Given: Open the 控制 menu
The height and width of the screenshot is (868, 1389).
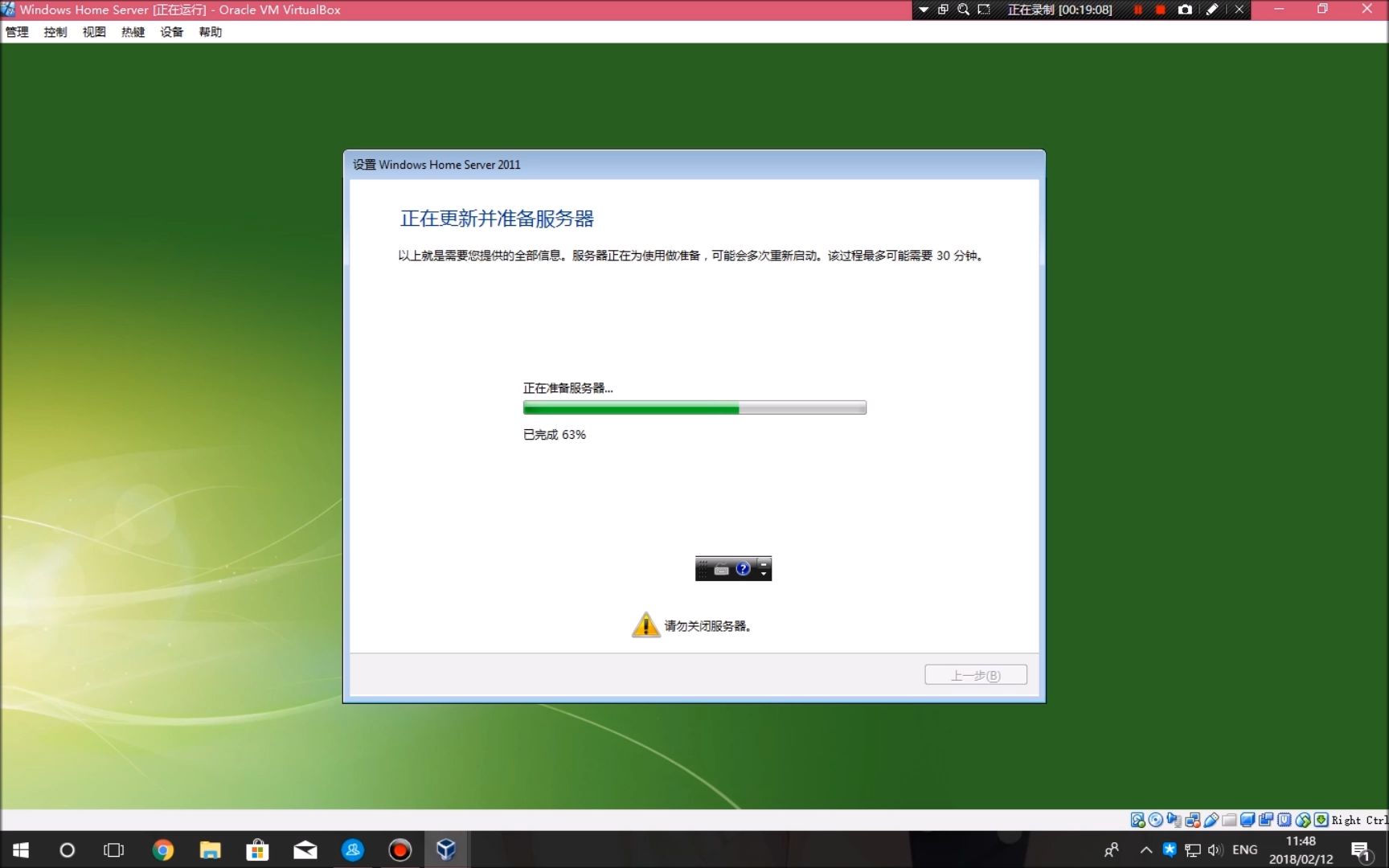Looking at the screenshot, I should (55, 32).
